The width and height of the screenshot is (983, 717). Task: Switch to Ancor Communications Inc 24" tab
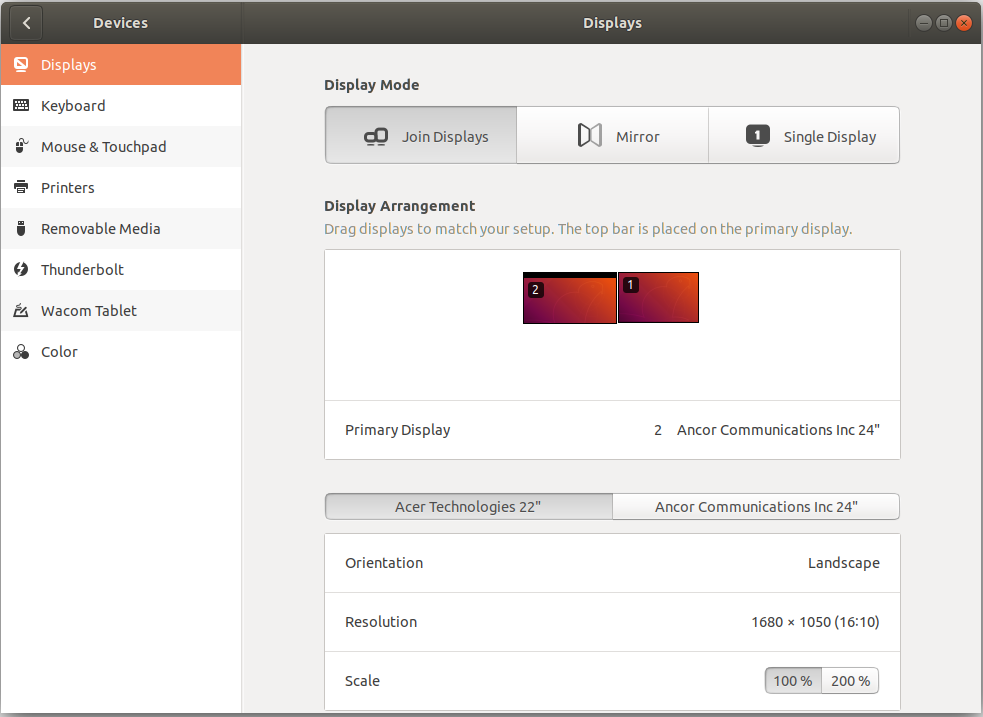coord(756,506)
